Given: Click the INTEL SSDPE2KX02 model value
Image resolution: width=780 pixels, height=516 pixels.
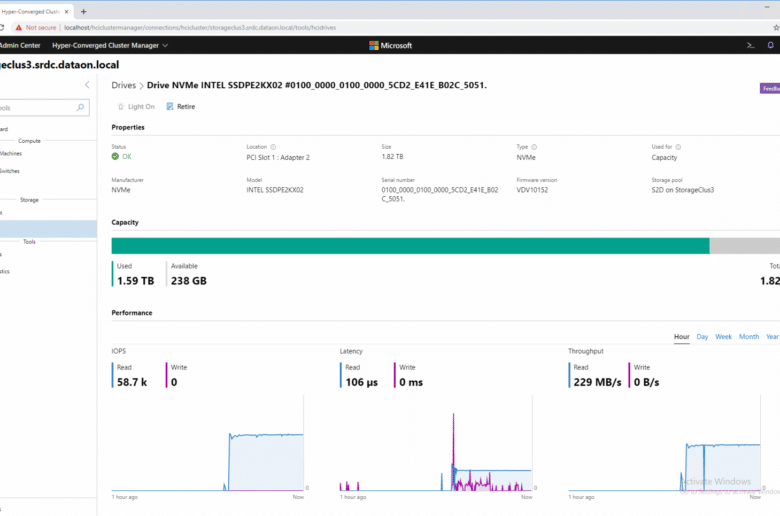Looking at the screenshot, I should click(275, 190).
